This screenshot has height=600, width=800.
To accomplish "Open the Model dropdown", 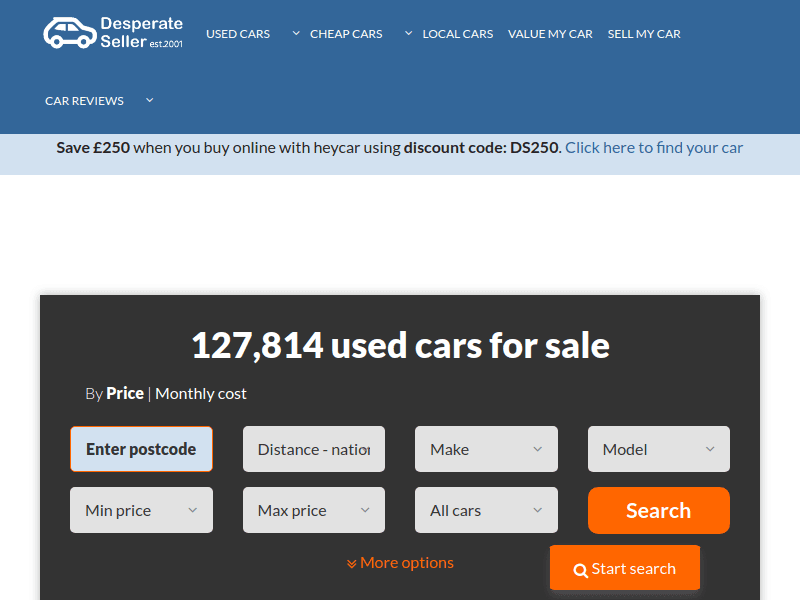I will point(658,449).
